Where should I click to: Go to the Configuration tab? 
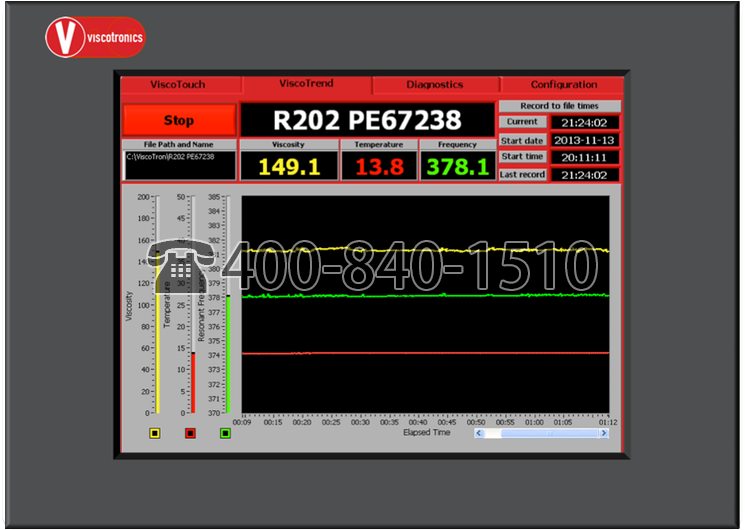tap(563, 85)
